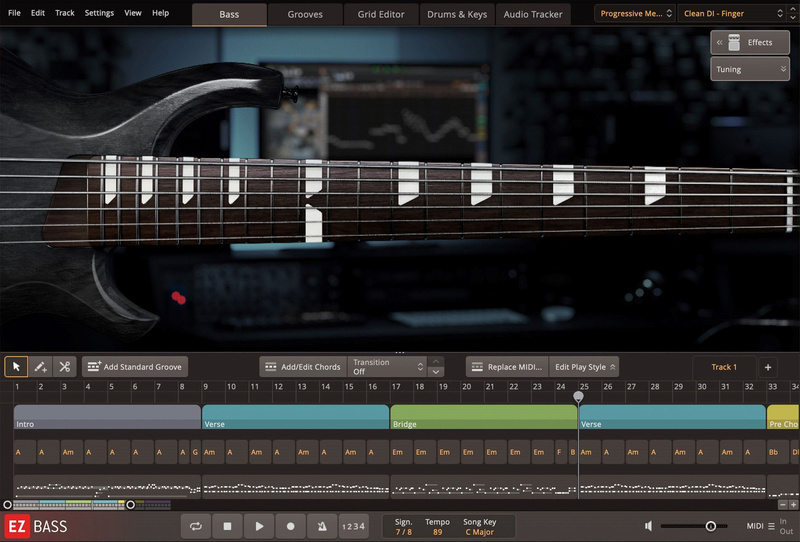800x542 pixels.
Task: Click the effects pedal icon
Action: pos(734,42)
